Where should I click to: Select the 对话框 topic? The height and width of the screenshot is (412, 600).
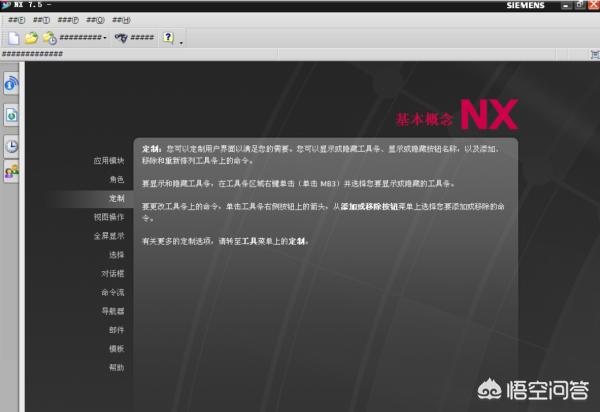pyautogui.click(x=113, y=274)
